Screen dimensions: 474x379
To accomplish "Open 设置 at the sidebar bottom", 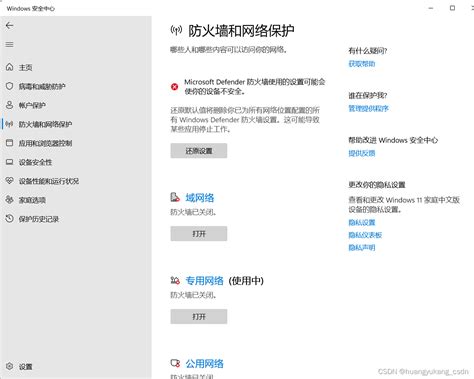I will point(25,367).
